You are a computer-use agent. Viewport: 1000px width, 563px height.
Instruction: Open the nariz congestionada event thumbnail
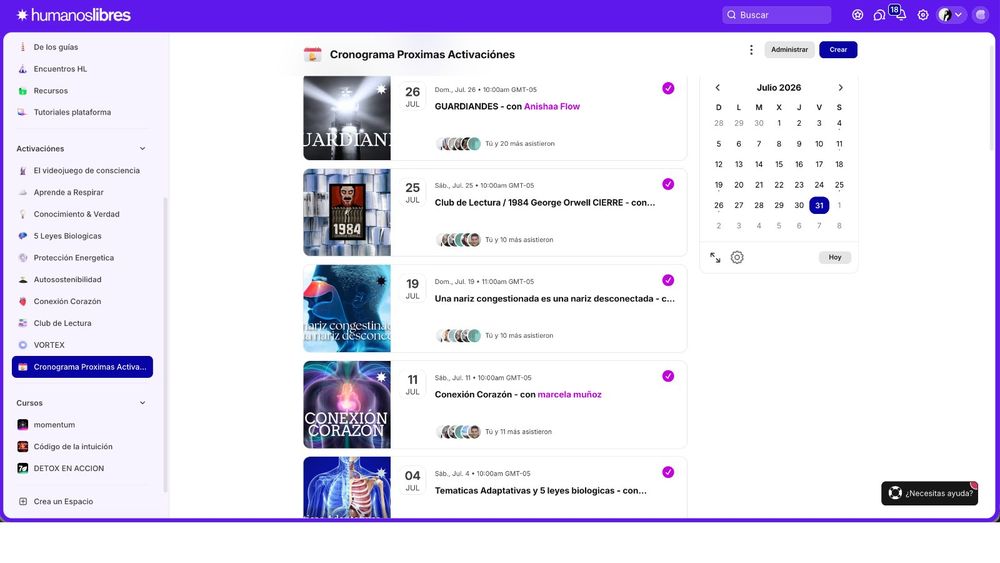pyautogui.click(x=347, y=309)
